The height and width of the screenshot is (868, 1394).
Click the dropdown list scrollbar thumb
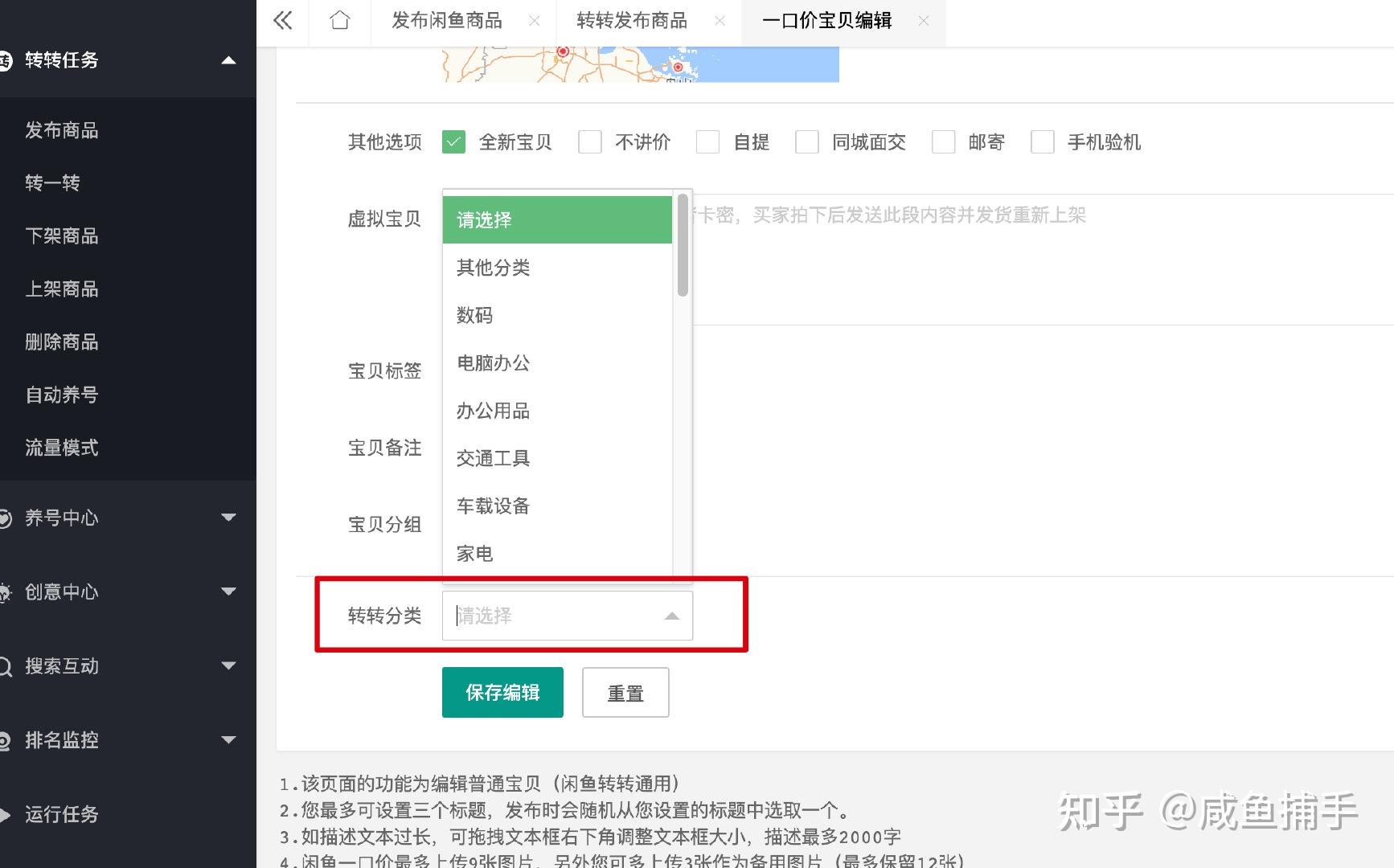683,245
